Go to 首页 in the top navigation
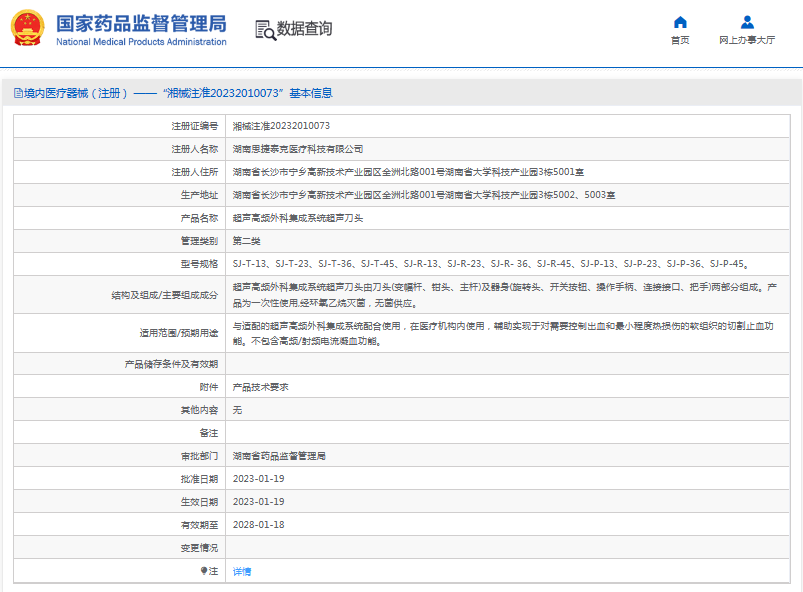The width and height of the screenshot is (803, 592). (x=680, y=40)
